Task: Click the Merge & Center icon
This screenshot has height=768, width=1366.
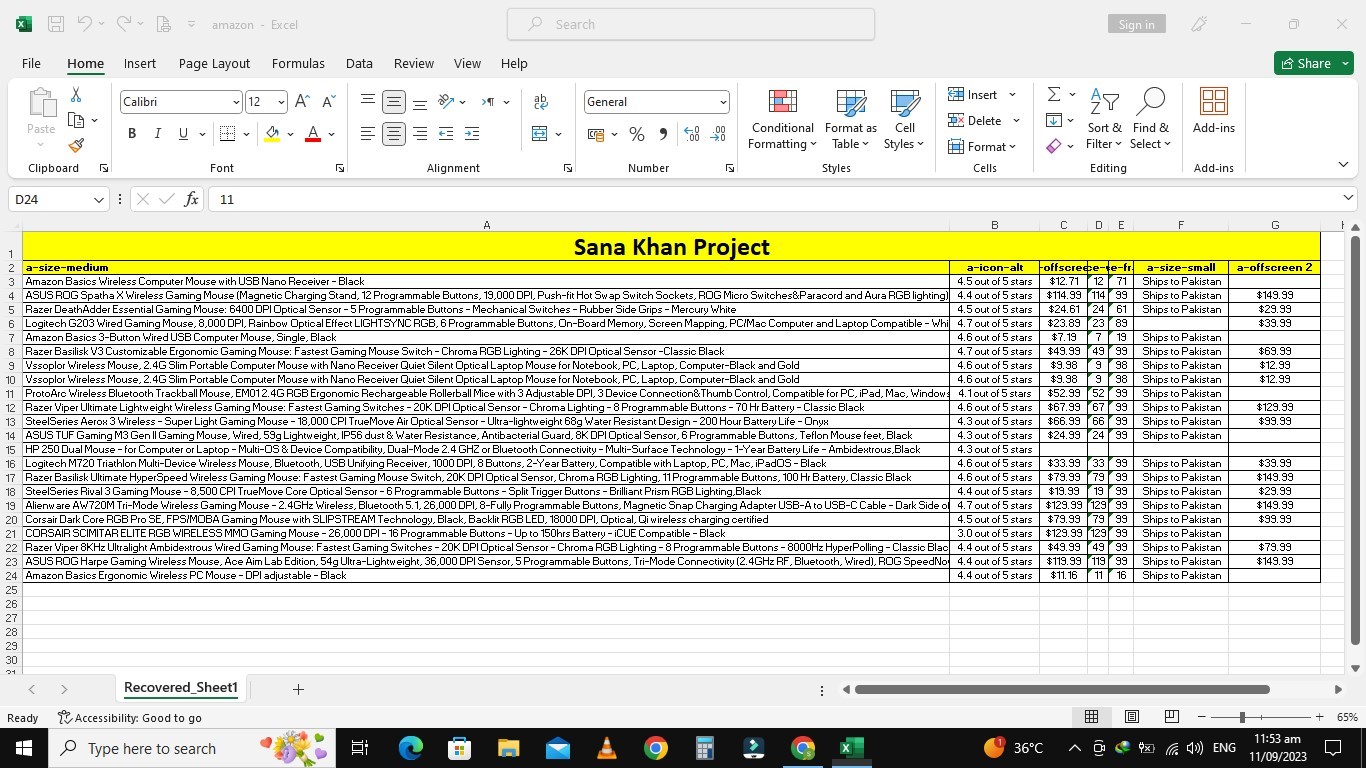Action: point(540,134)
